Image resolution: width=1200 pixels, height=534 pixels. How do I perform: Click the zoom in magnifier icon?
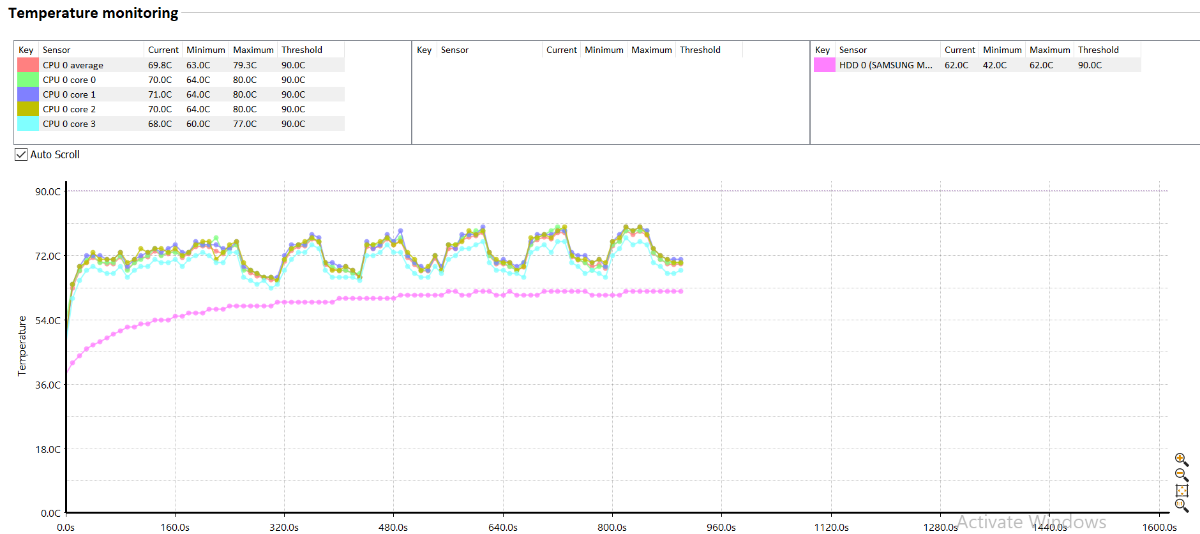(1181, 458)
